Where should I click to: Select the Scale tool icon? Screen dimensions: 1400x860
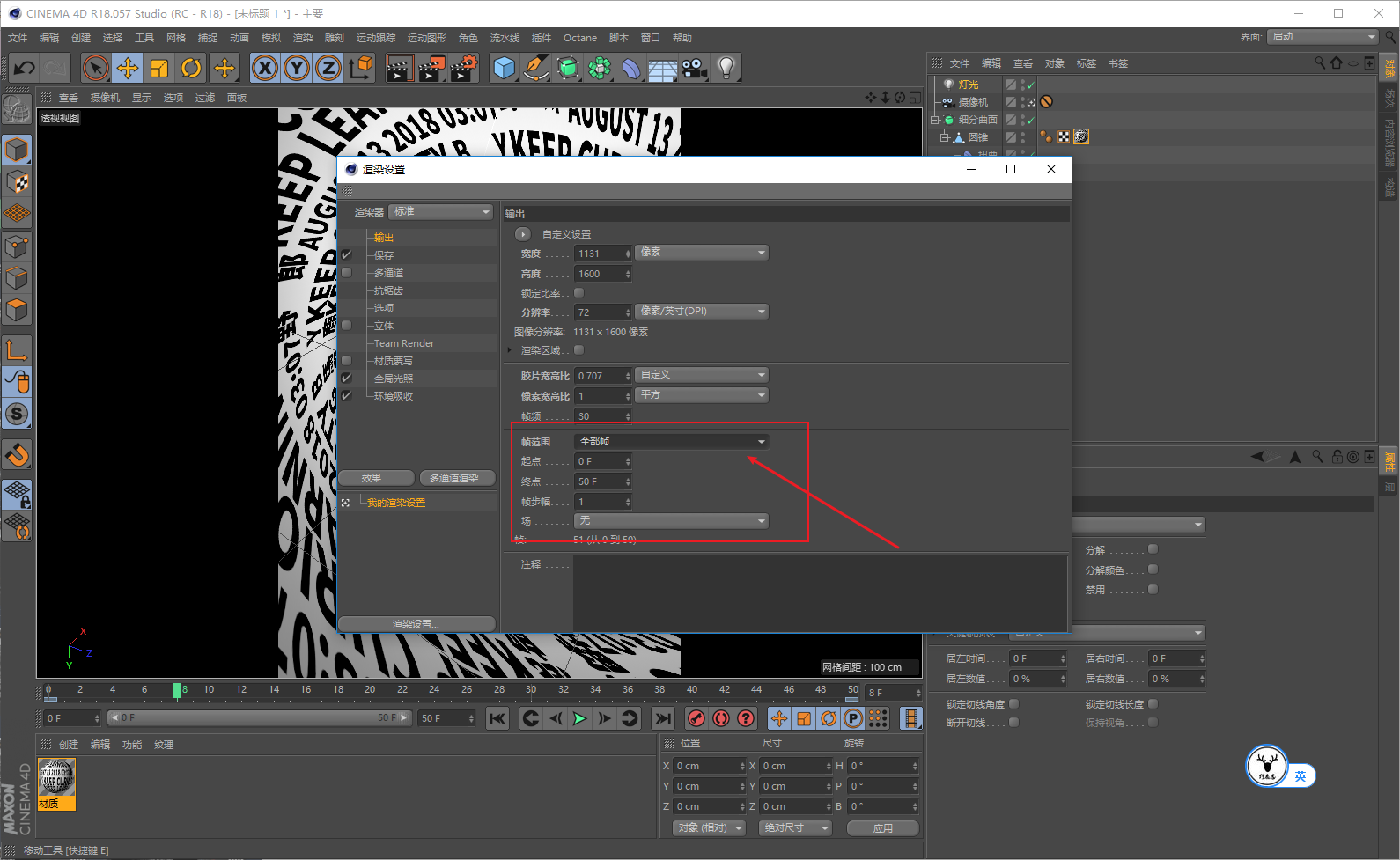[x=159, y=68]
